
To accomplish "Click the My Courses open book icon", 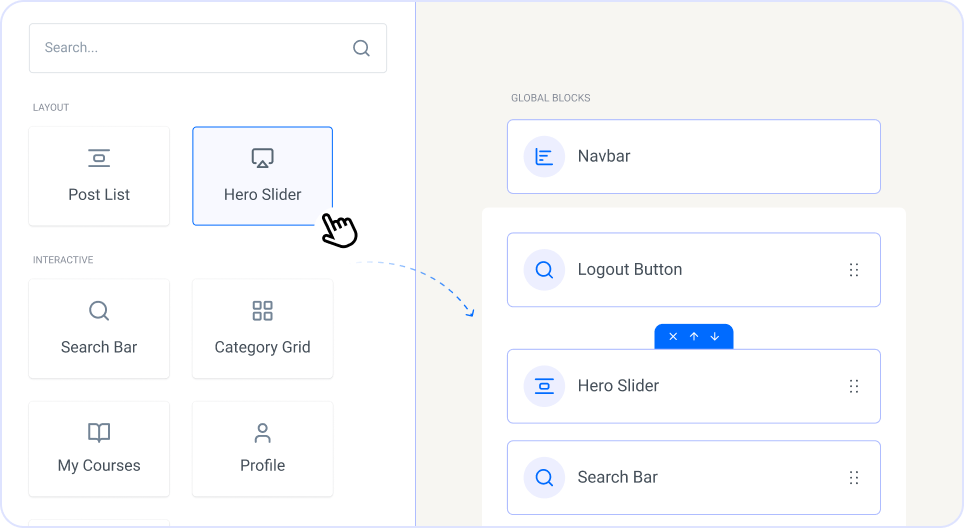I will [99, 432].
